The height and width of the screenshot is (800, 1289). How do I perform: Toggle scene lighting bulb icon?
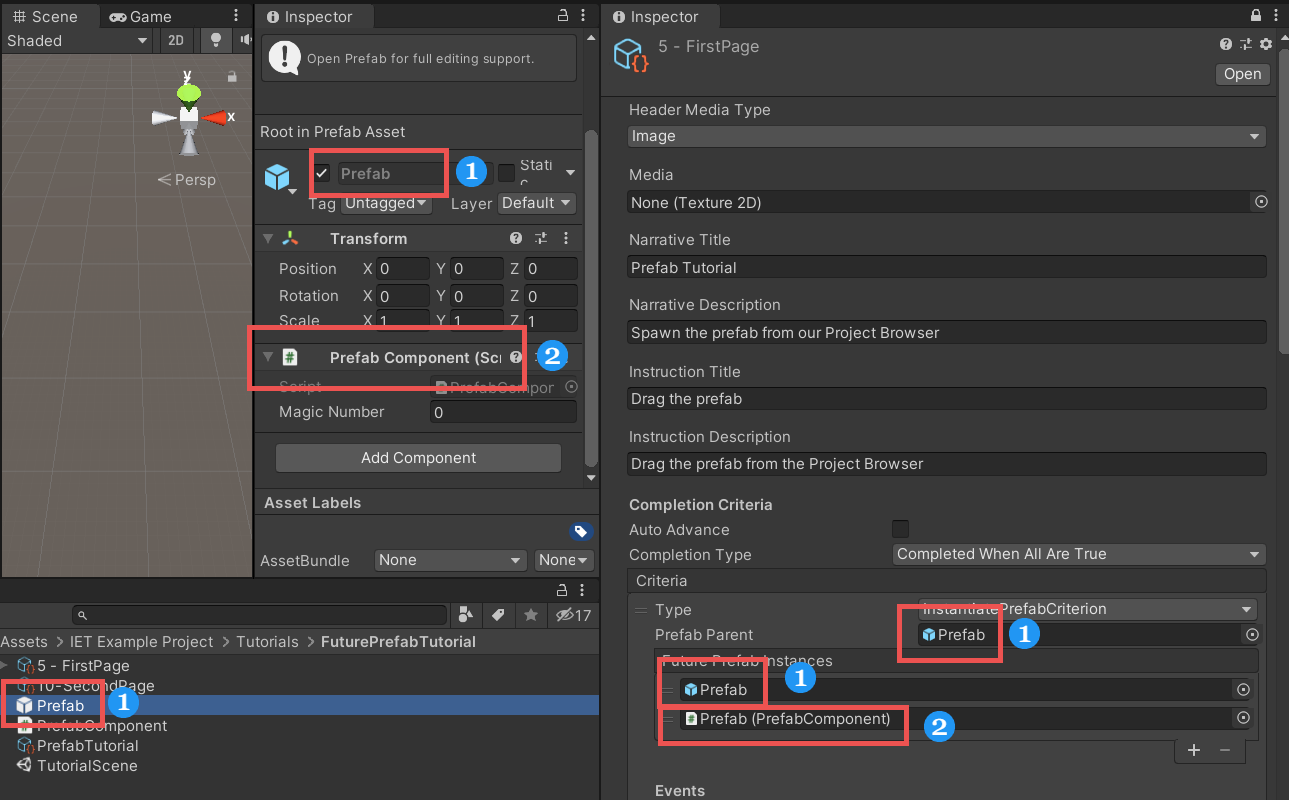pos(214,41)
